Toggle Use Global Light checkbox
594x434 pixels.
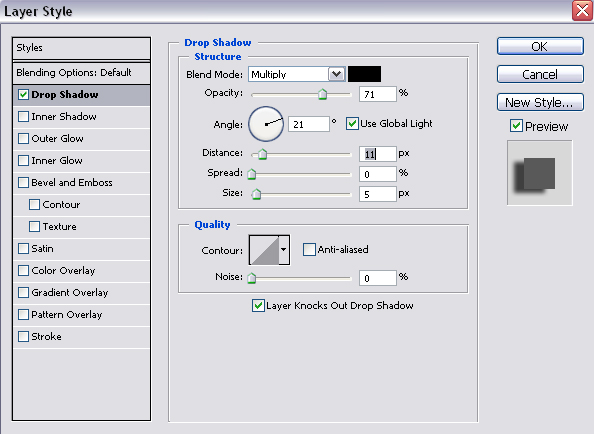[x=352, y=123]
